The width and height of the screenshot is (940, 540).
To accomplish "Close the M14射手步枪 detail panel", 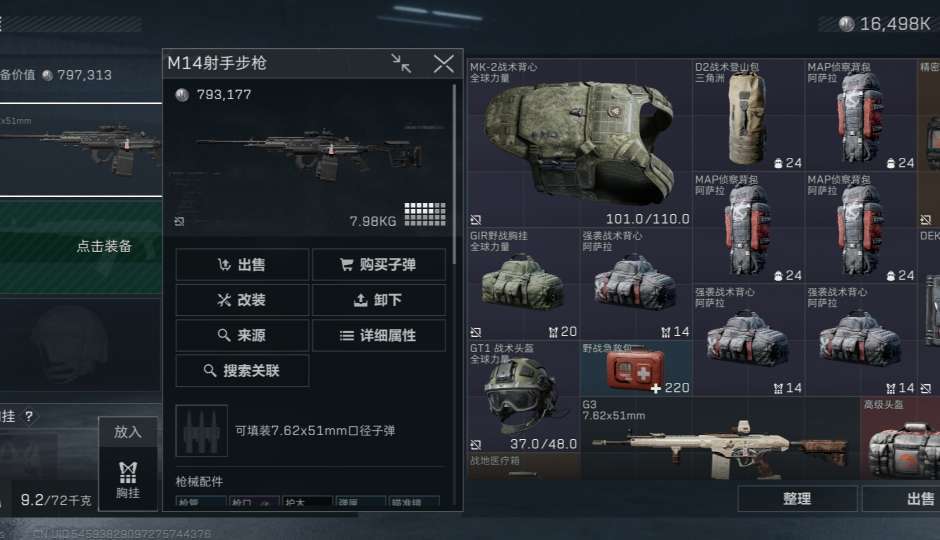I will tap(444, 63).
